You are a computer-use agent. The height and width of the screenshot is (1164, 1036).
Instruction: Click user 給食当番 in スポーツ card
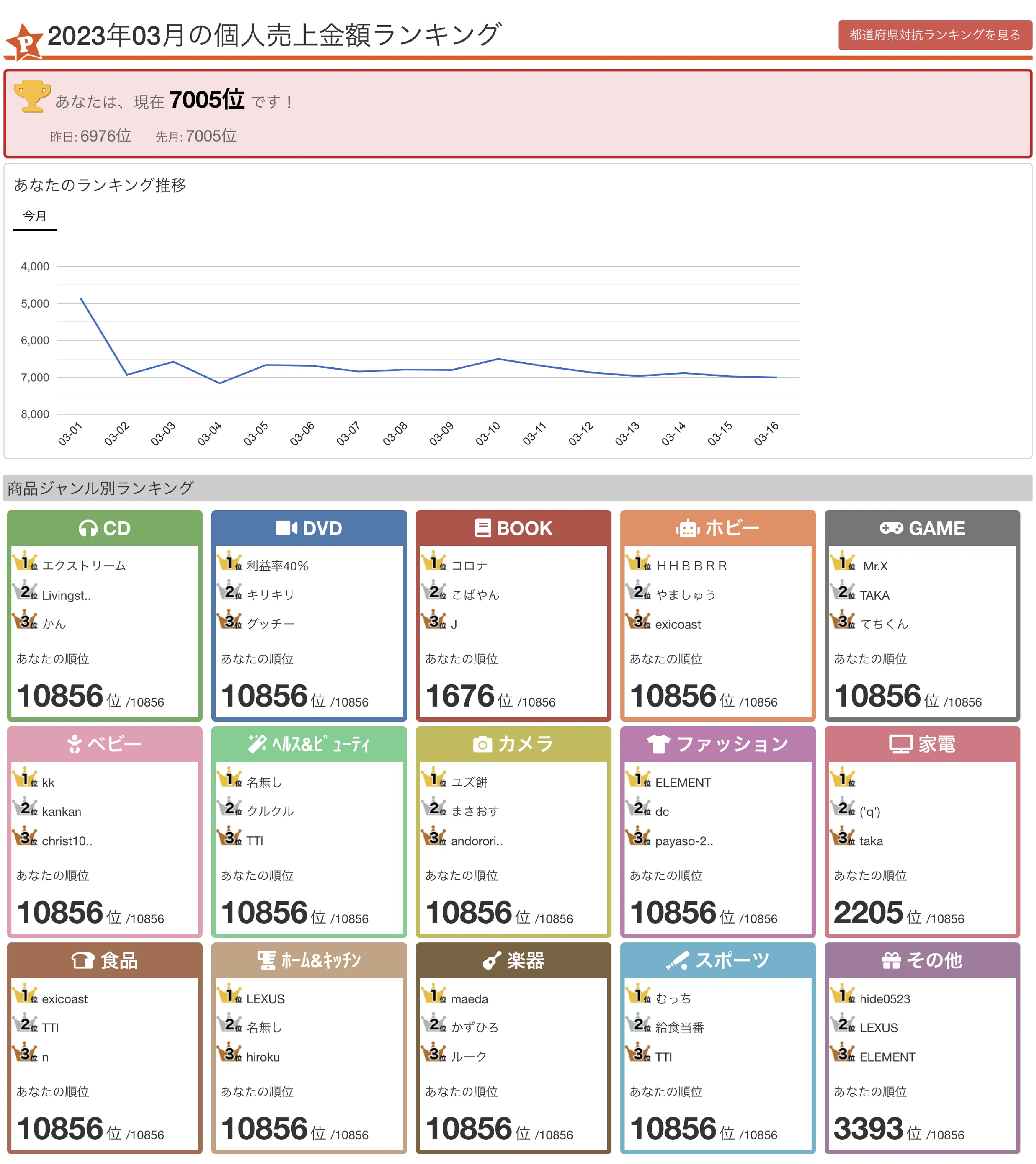(x=679, y=1027)
